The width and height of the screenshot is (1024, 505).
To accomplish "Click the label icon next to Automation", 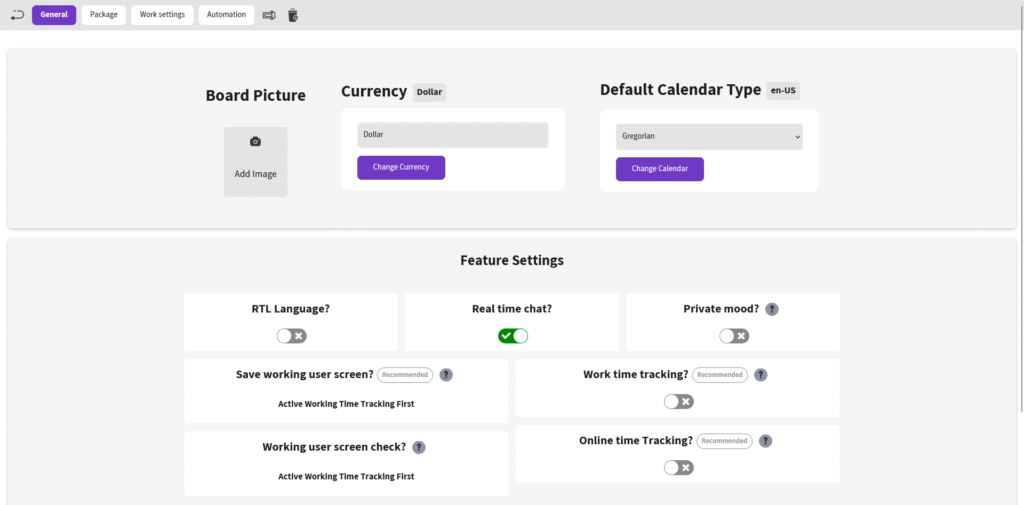I will tap(269, 15).
